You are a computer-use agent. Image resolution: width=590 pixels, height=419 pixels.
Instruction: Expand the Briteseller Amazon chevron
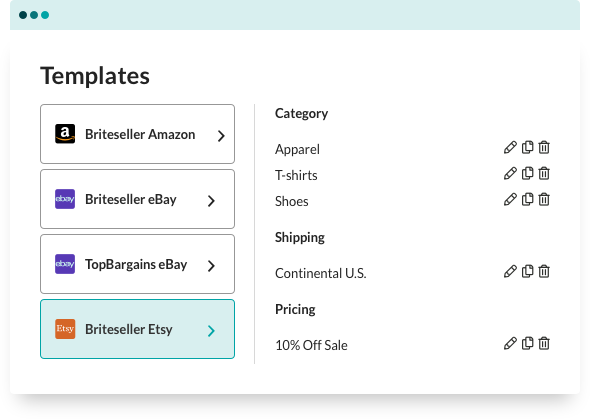221,136
